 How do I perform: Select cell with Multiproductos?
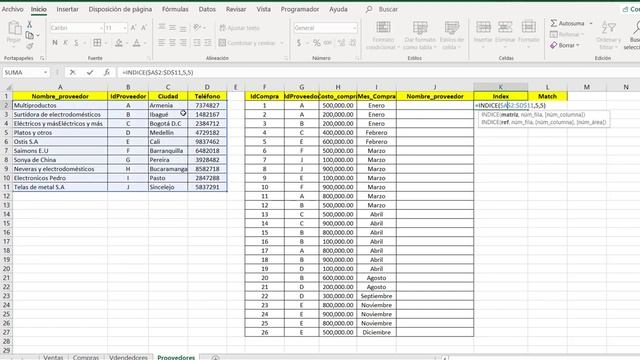[60, 105]
